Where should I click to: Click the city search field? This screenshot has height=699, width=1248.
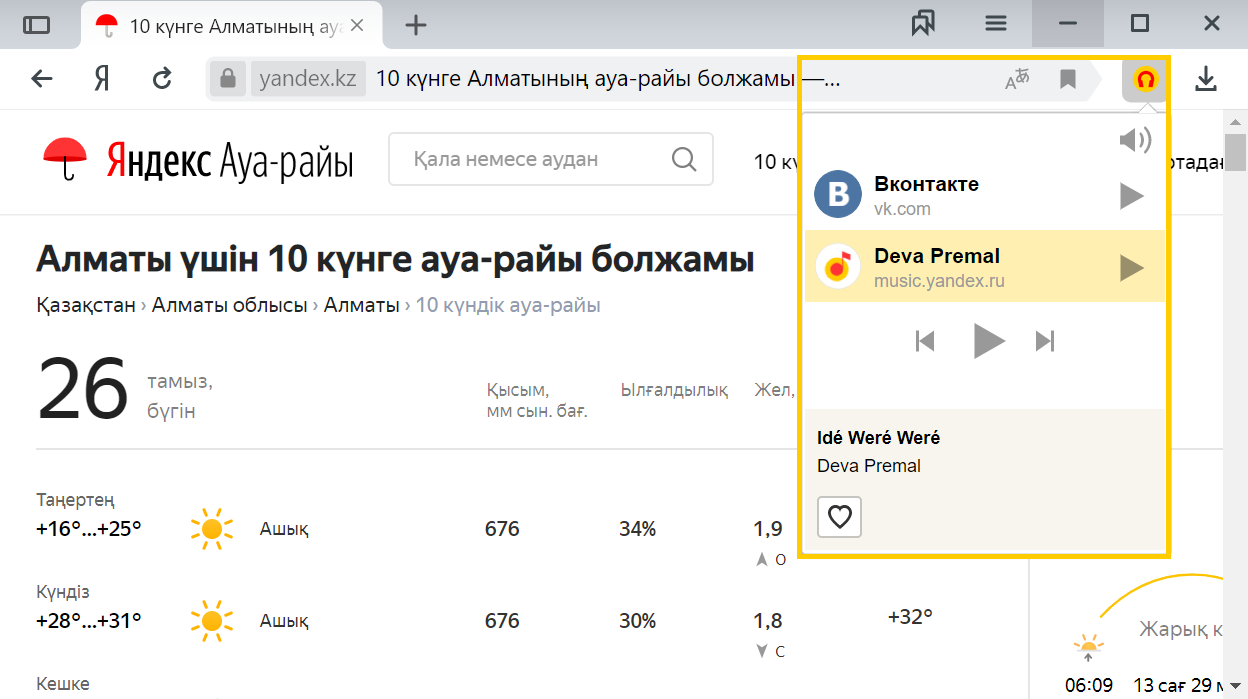(x=550, y=159)
